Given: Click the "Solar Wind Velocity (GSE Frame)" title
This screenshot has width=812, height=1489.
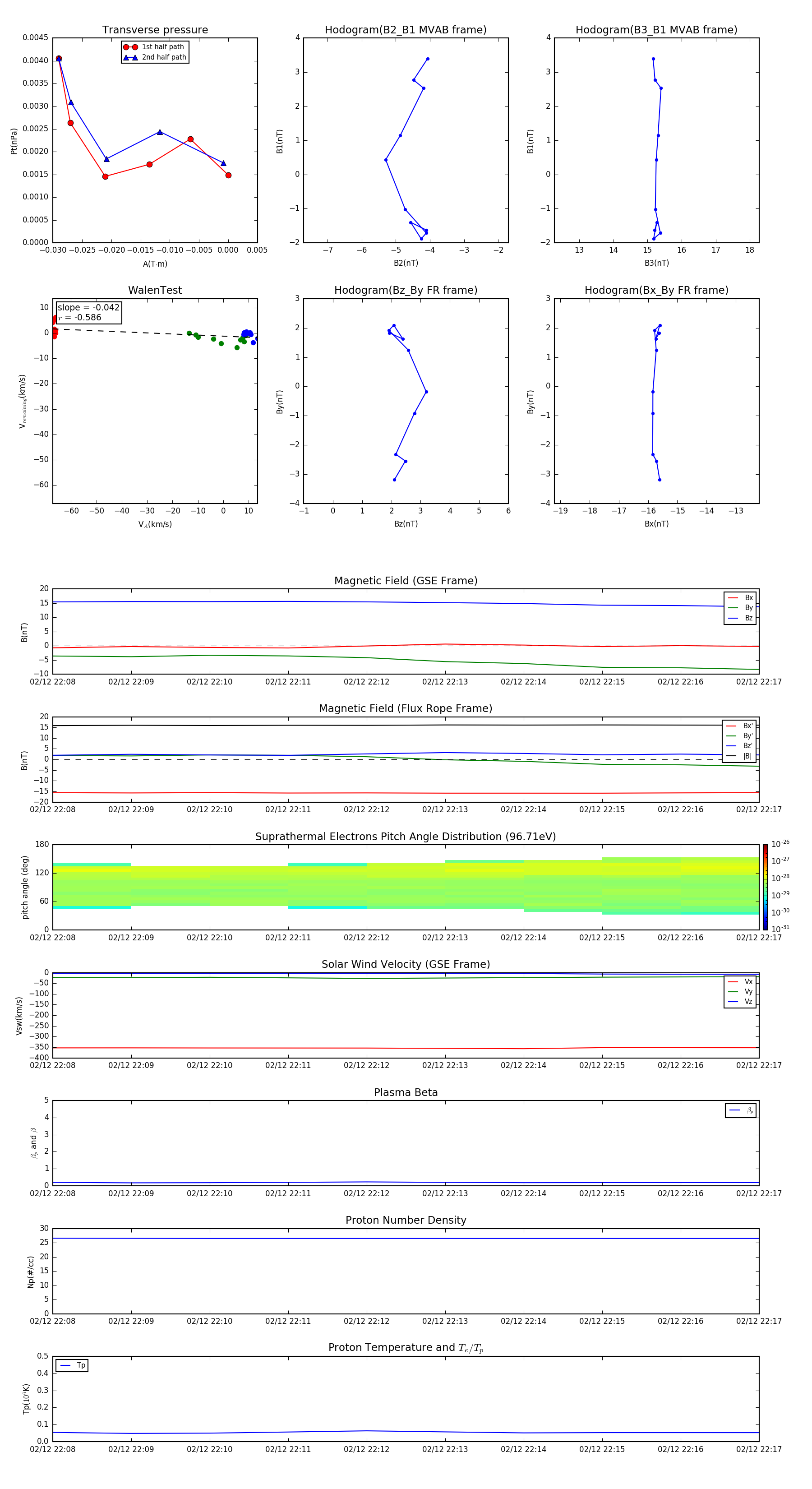Looking at the screenshot, I should click(x=406, y=965).
